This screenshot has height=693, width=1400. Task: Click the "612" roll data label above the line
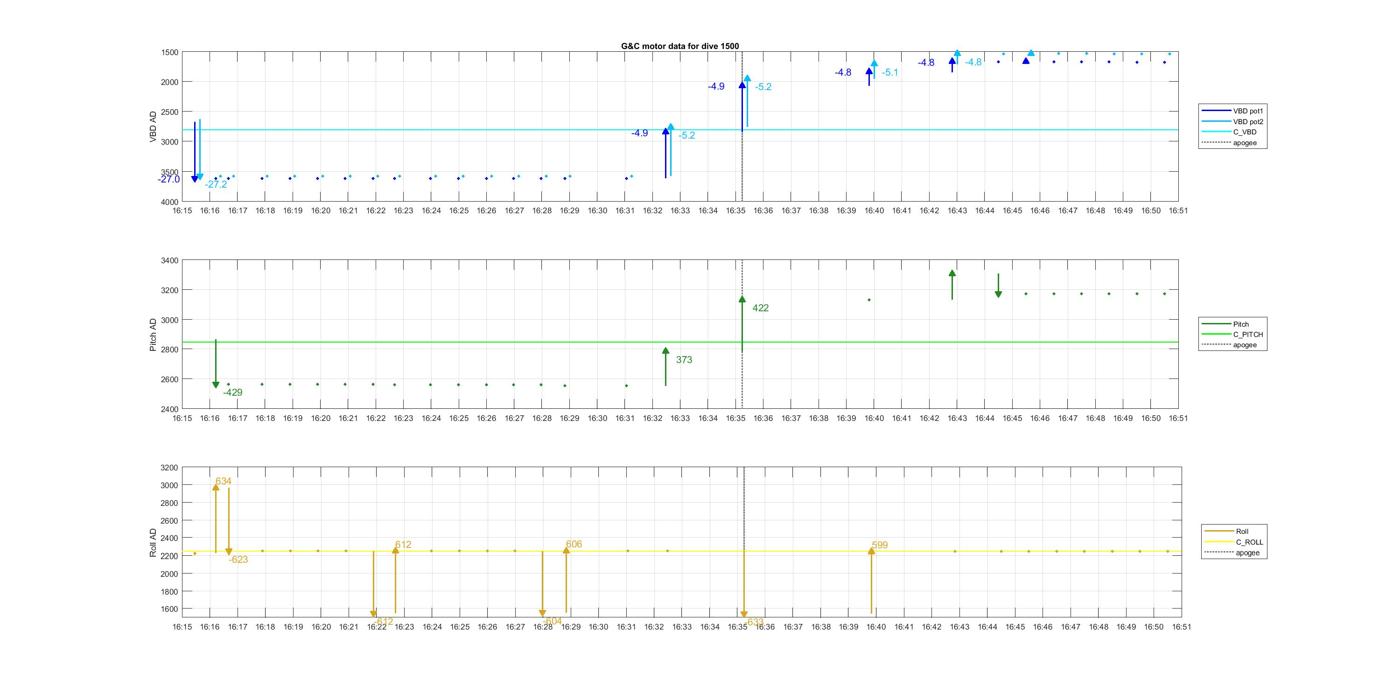click(403, 545)
